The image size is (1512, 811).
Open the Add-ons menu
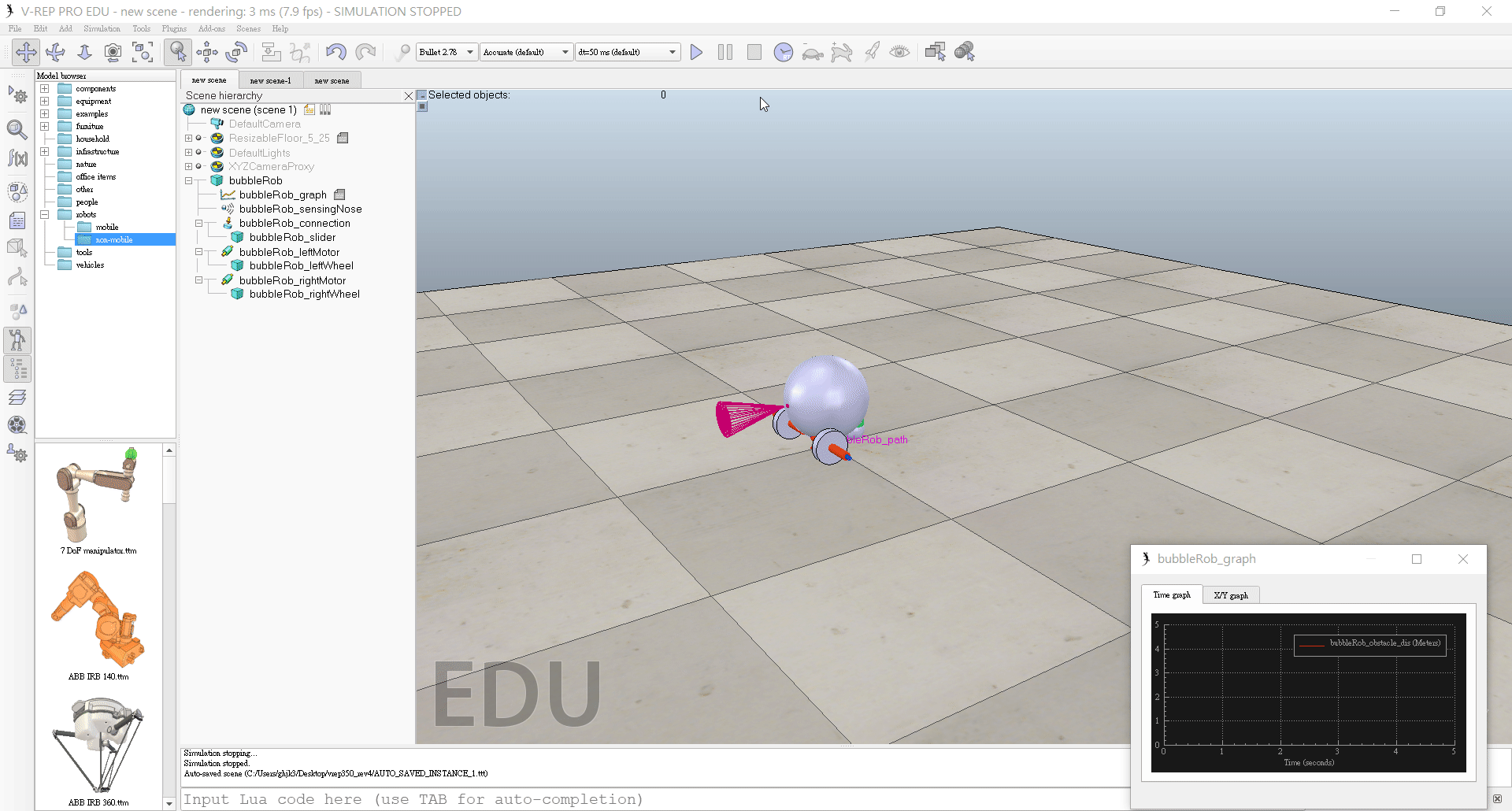(x=212, y=29)
